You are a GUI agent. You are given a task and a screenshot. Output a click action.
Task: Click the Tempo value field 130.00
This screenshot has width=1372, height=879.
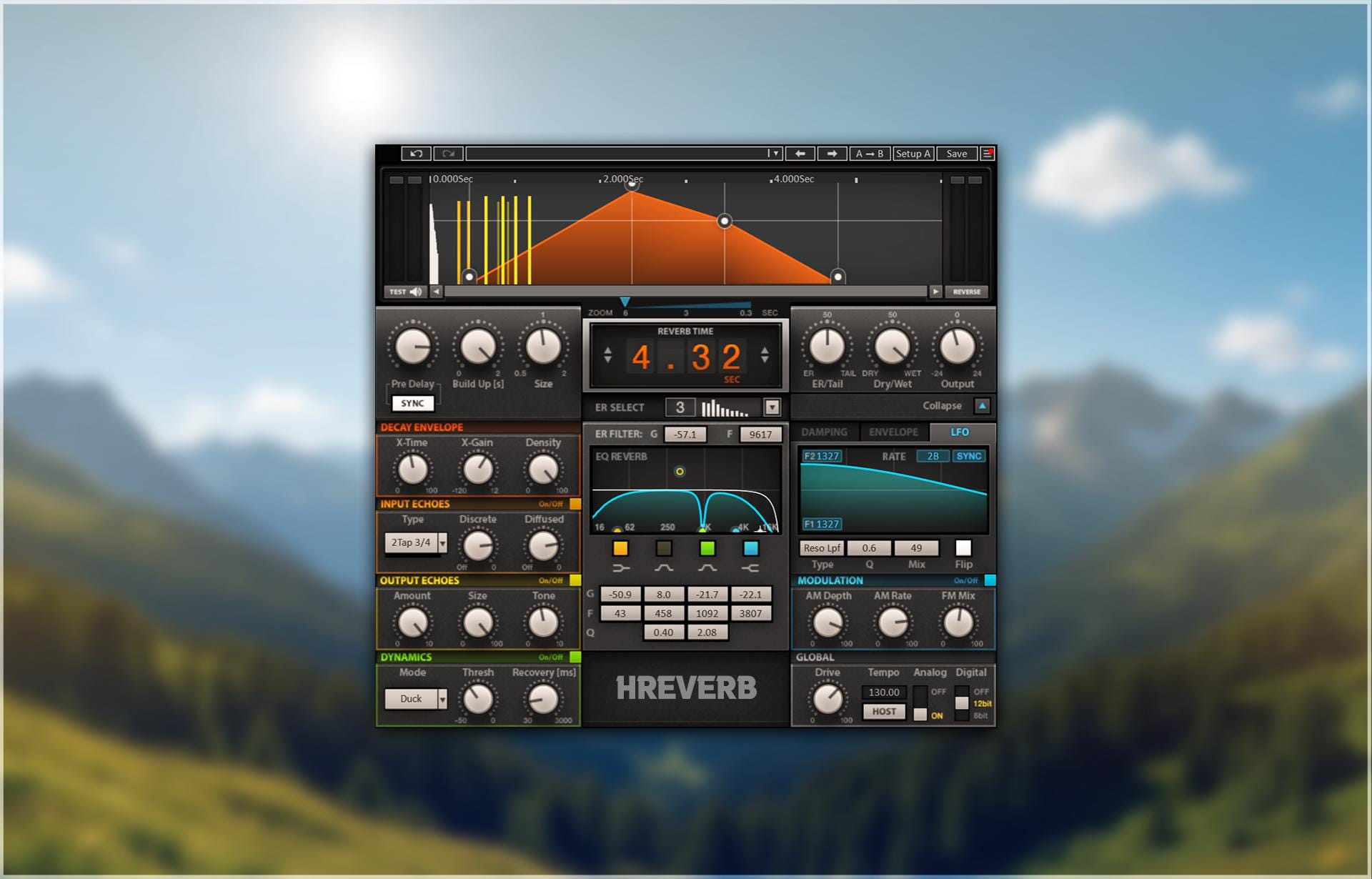[884, 692]
